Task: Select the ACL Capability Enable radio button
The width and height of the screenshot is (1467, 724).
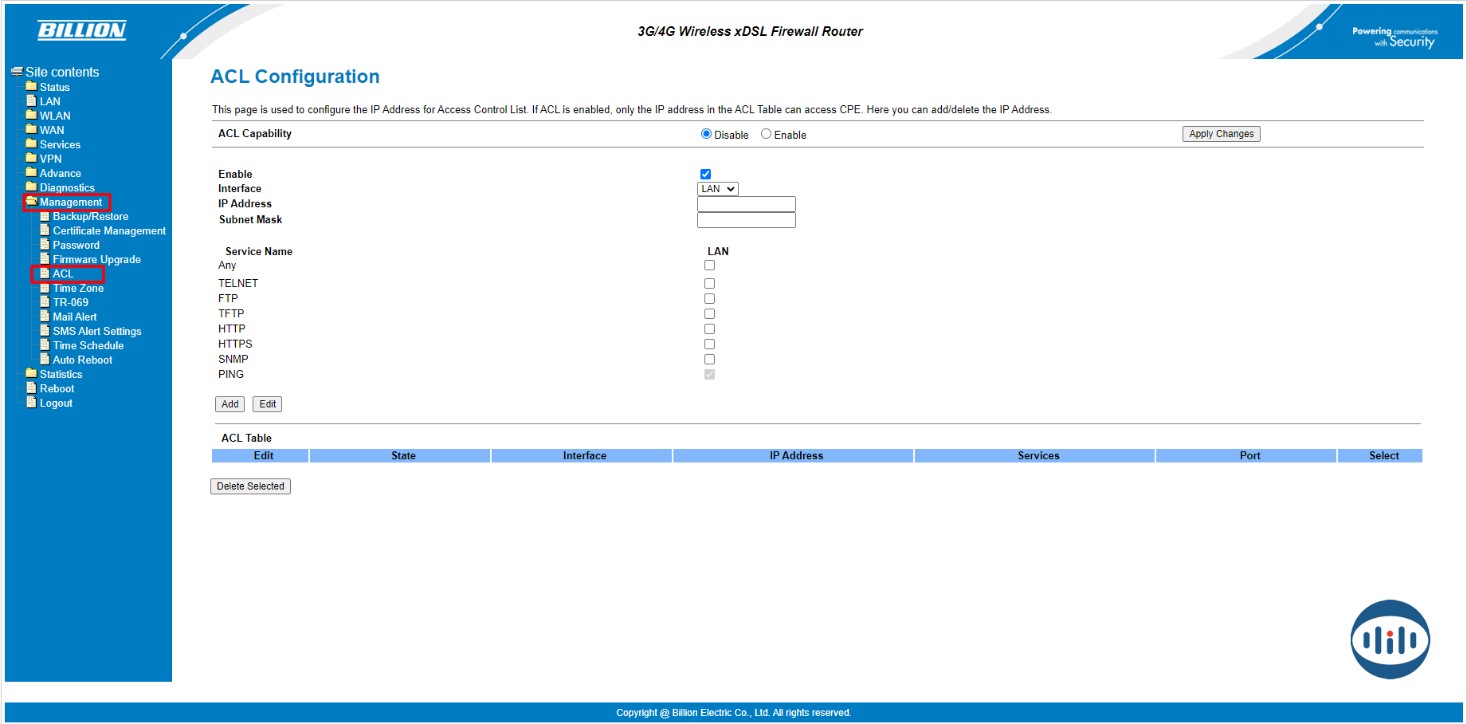Action: pyautogui.click(x=766, y=134)
